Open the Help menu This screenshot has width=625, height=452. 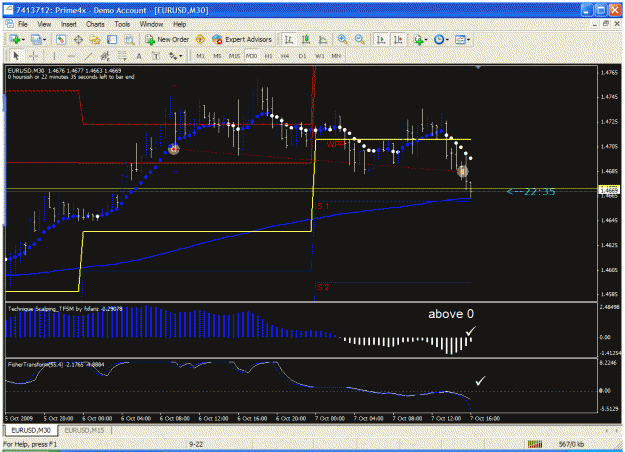coord(179,24)
